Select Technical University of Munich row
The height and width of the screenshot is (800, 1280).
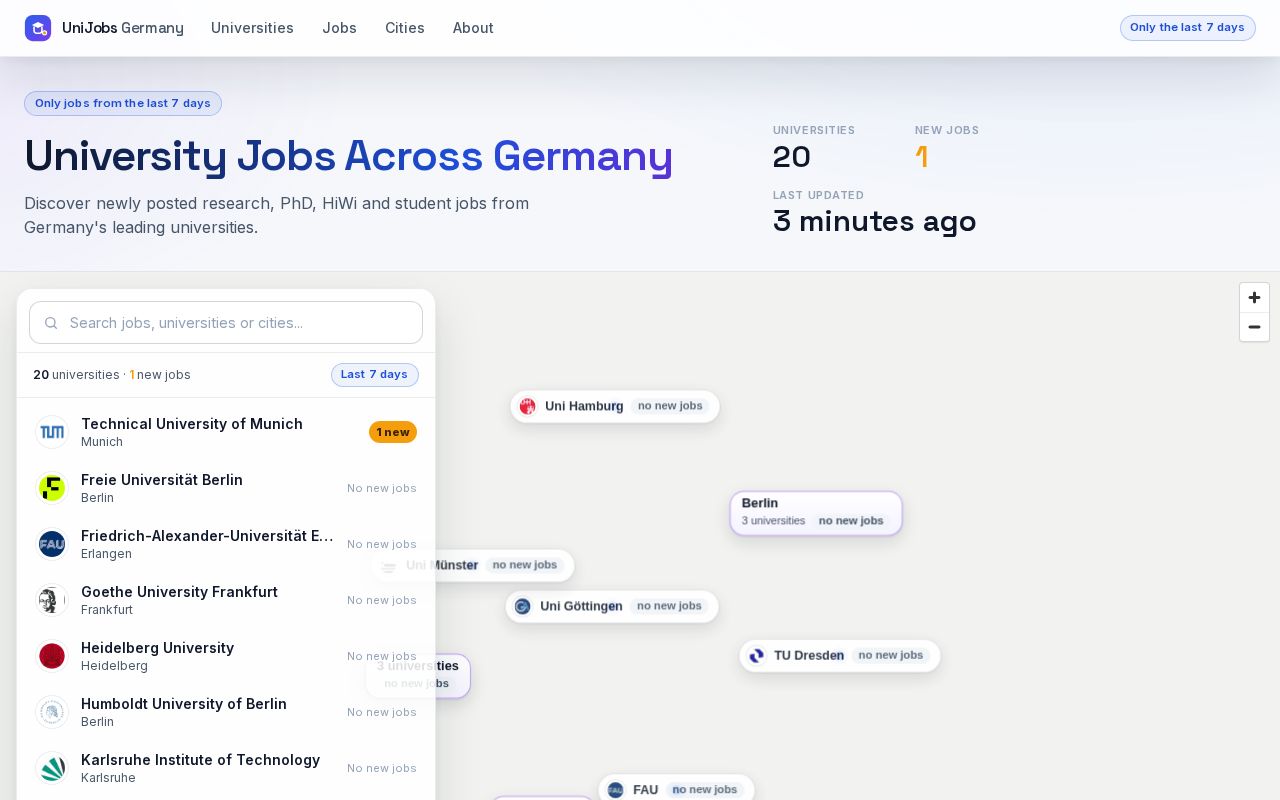point(226,432)
